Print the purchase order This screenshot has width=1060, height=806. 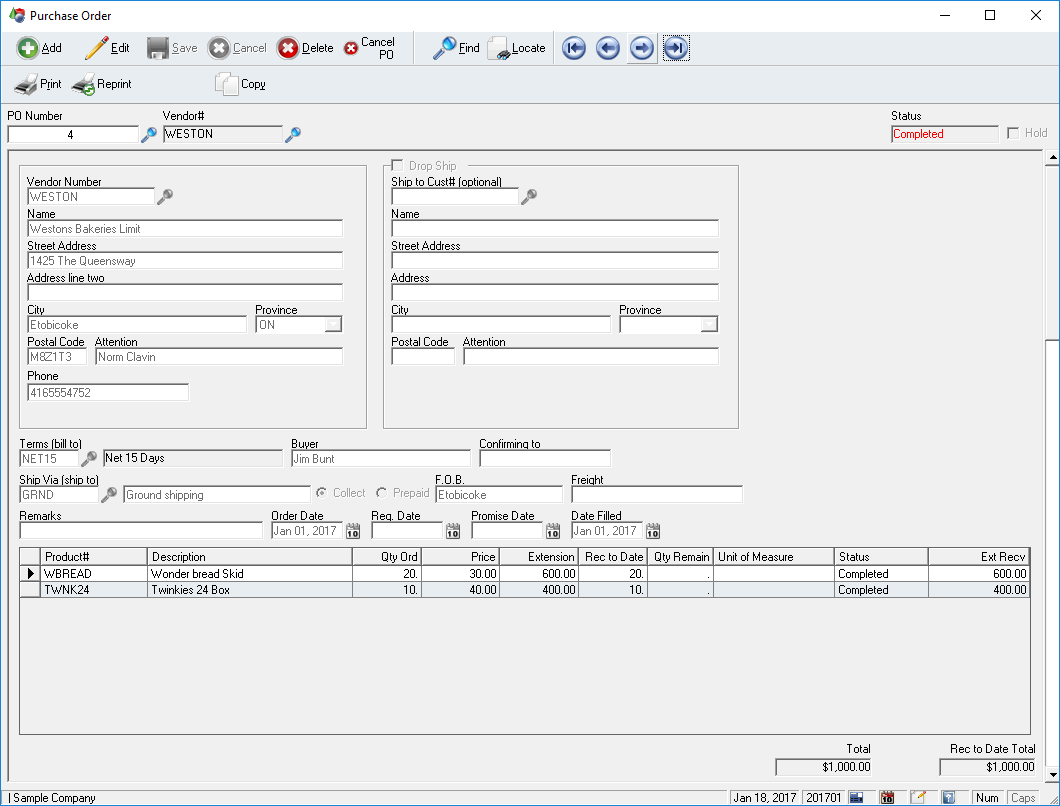point(38,85)
